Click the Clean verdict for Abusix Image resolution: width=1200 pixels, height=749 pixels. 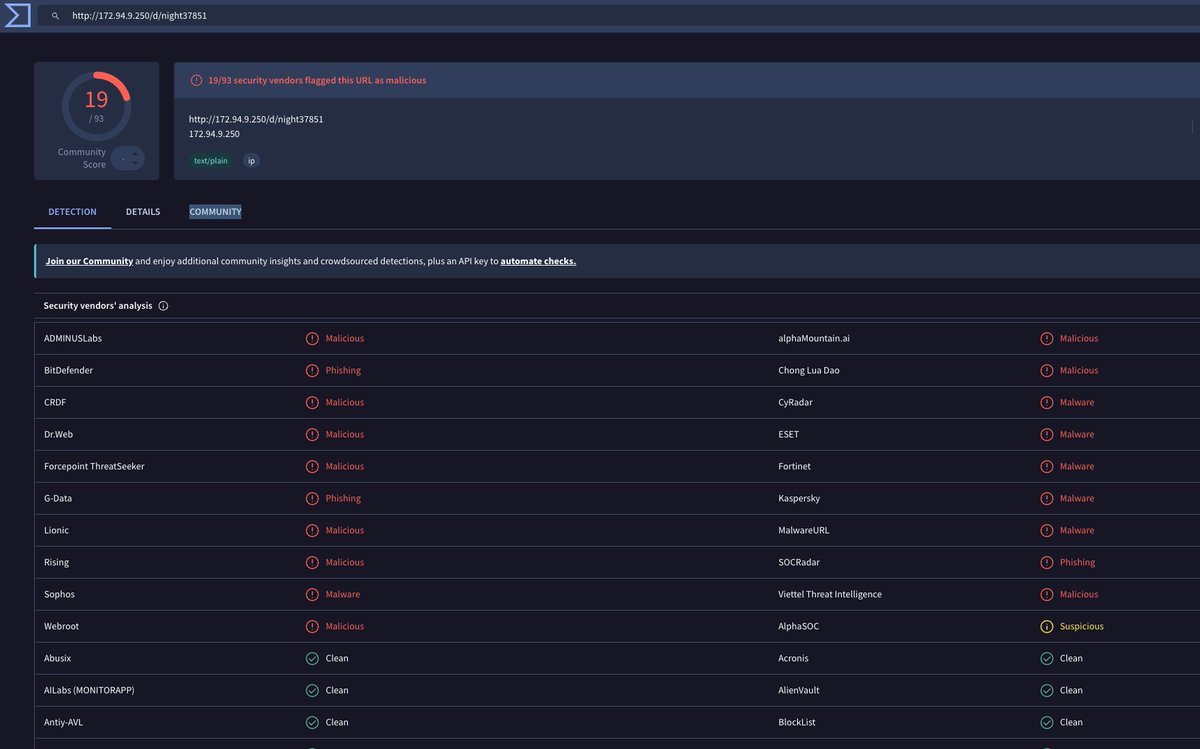pos(337,658)
